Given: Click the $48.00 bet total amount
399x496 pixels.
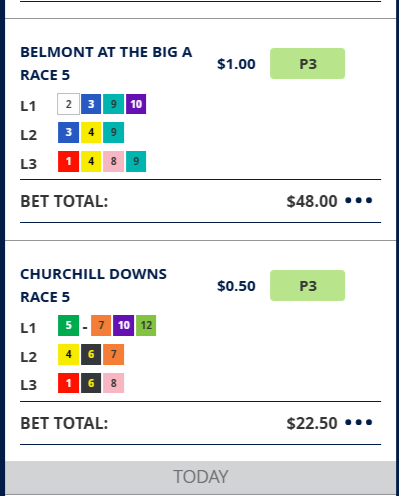Looking at the screenshot, I should [312, 201].
